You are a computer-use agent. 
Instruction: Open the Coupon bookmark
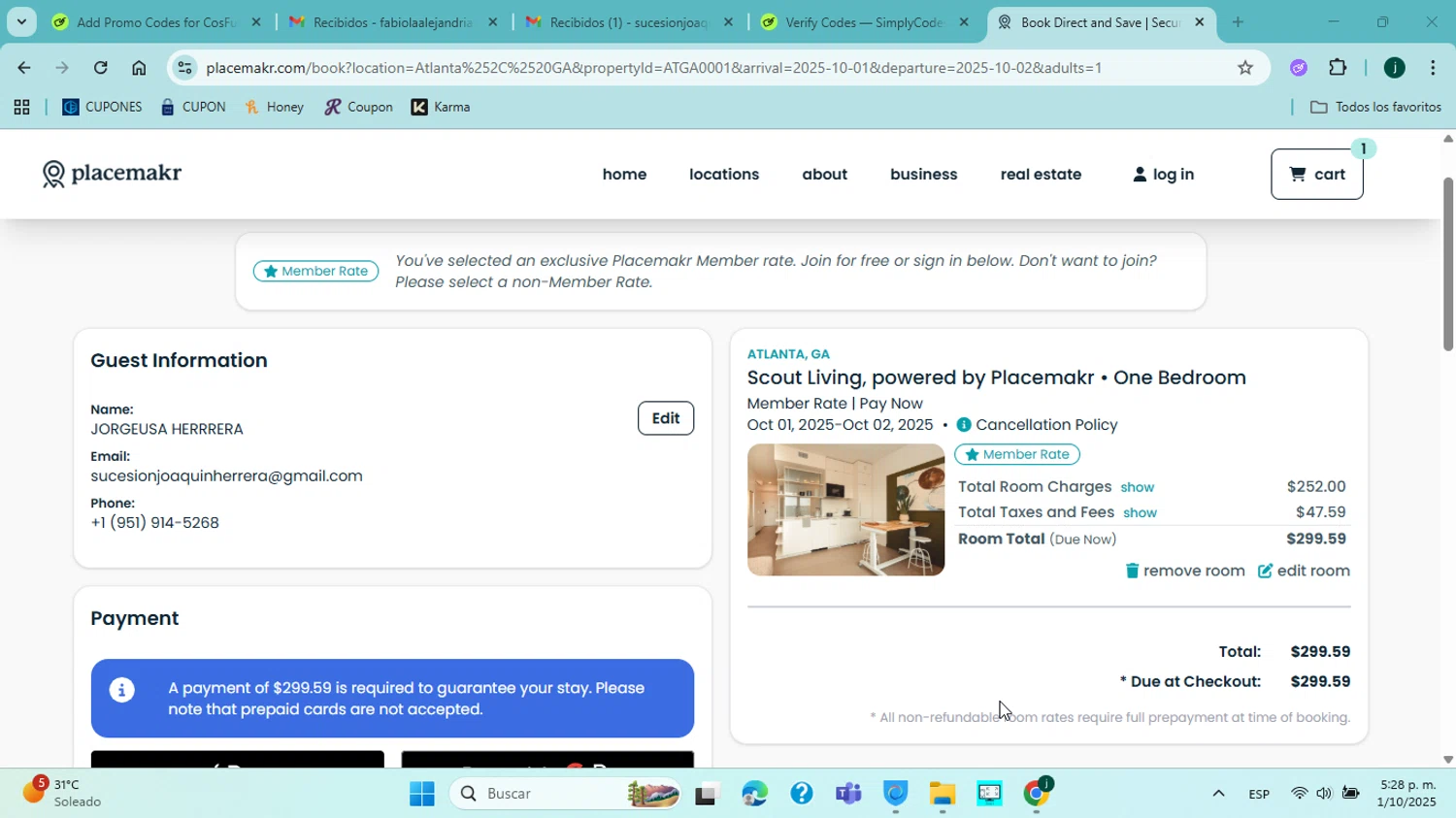tap(358, 107)
